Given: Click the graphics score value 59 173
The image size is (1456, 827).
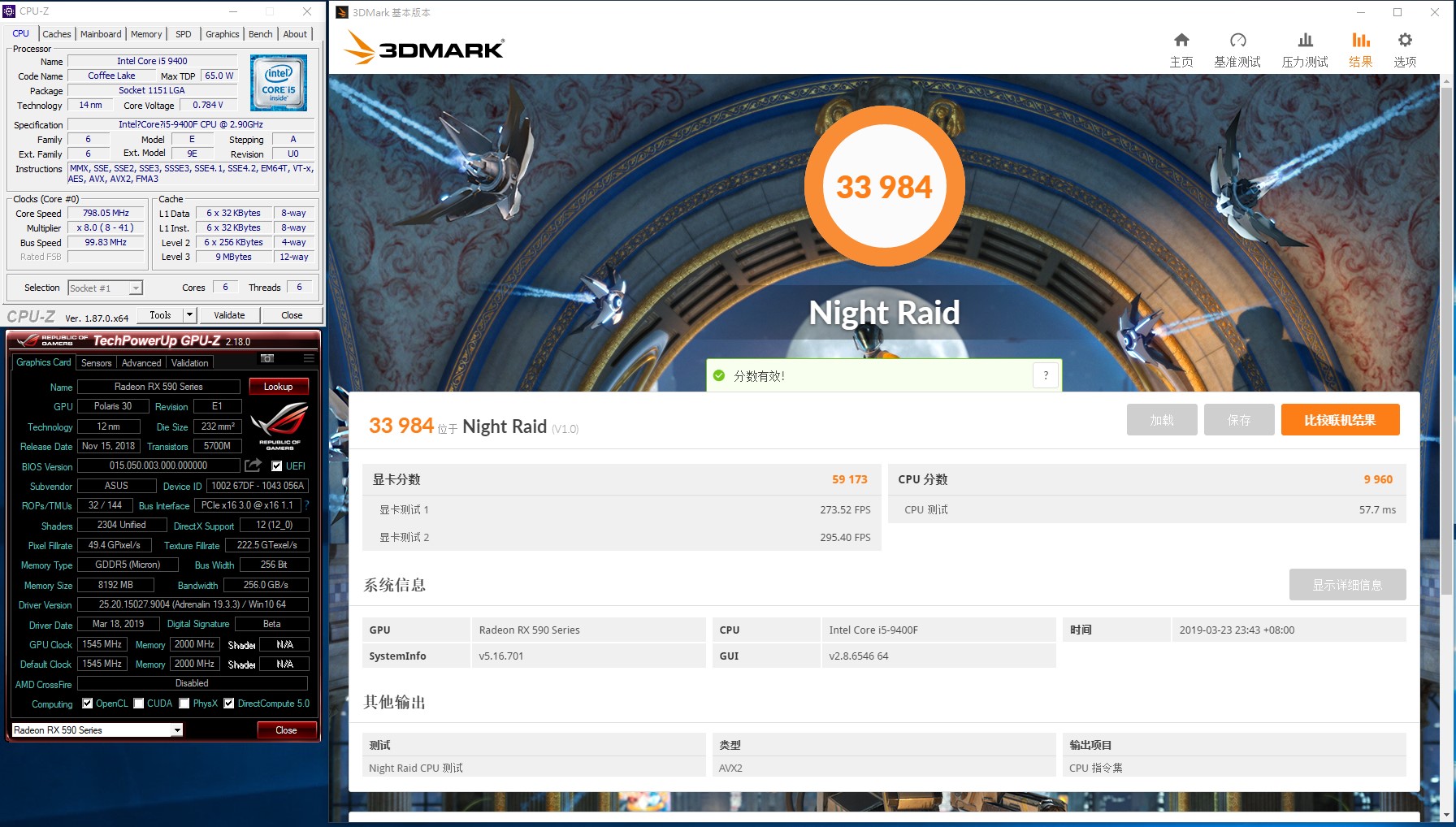Looking at the screenshot, I should click(x=849, y=479).
